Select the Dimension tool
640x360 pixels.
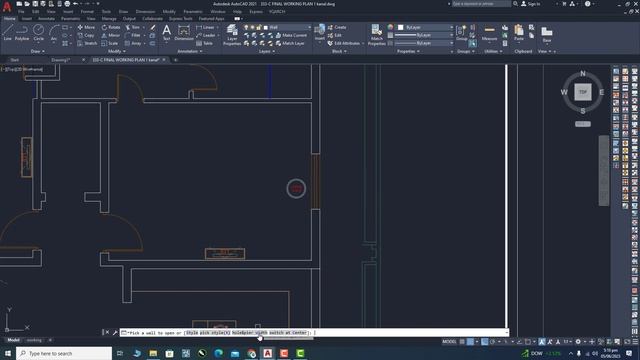click(184, 32)
